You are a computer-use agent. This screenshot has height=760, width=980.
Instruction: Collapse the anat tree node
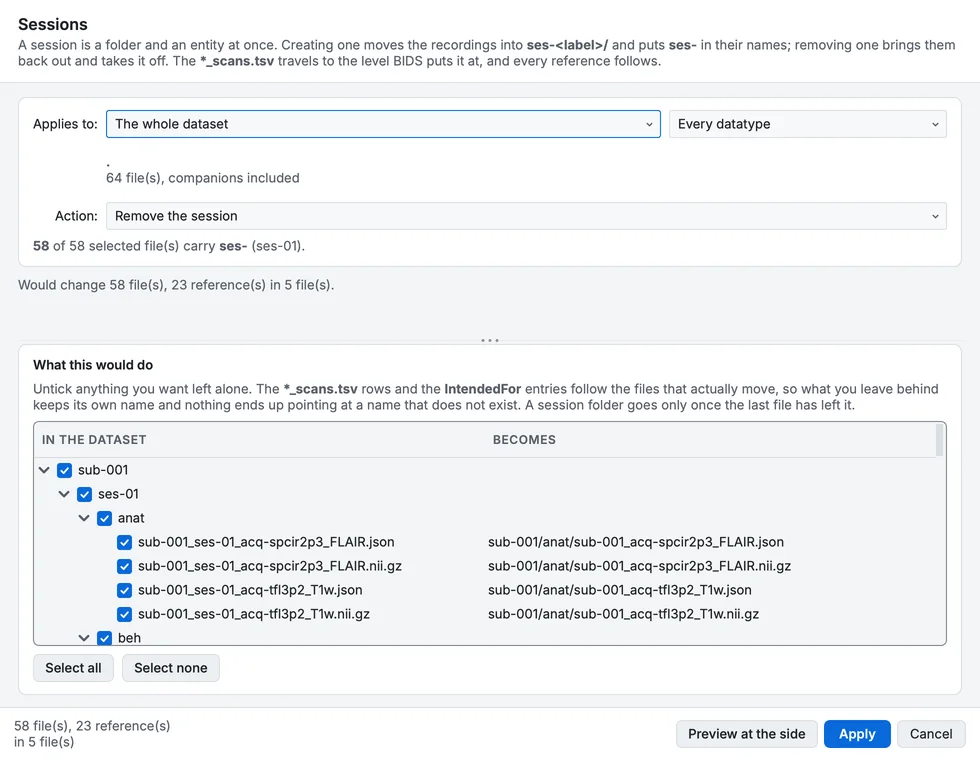pyautogui.click(x=84, y=518)
